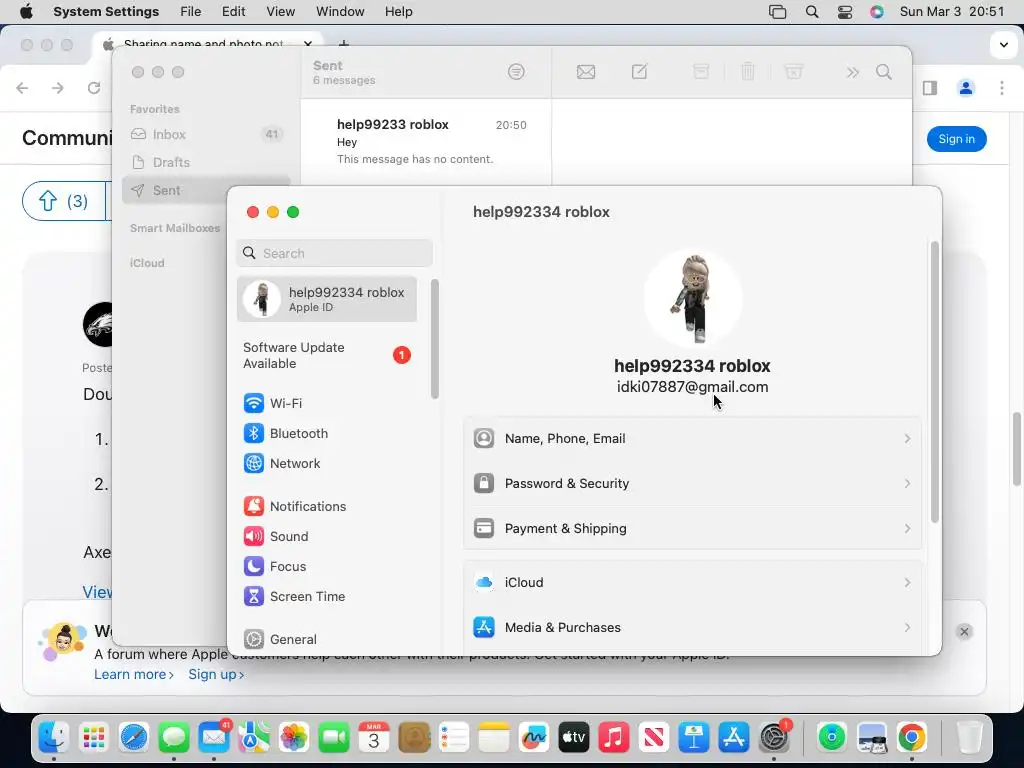Click the Siri icon in menu bar
1024x768 pixels.
[876, 11]
